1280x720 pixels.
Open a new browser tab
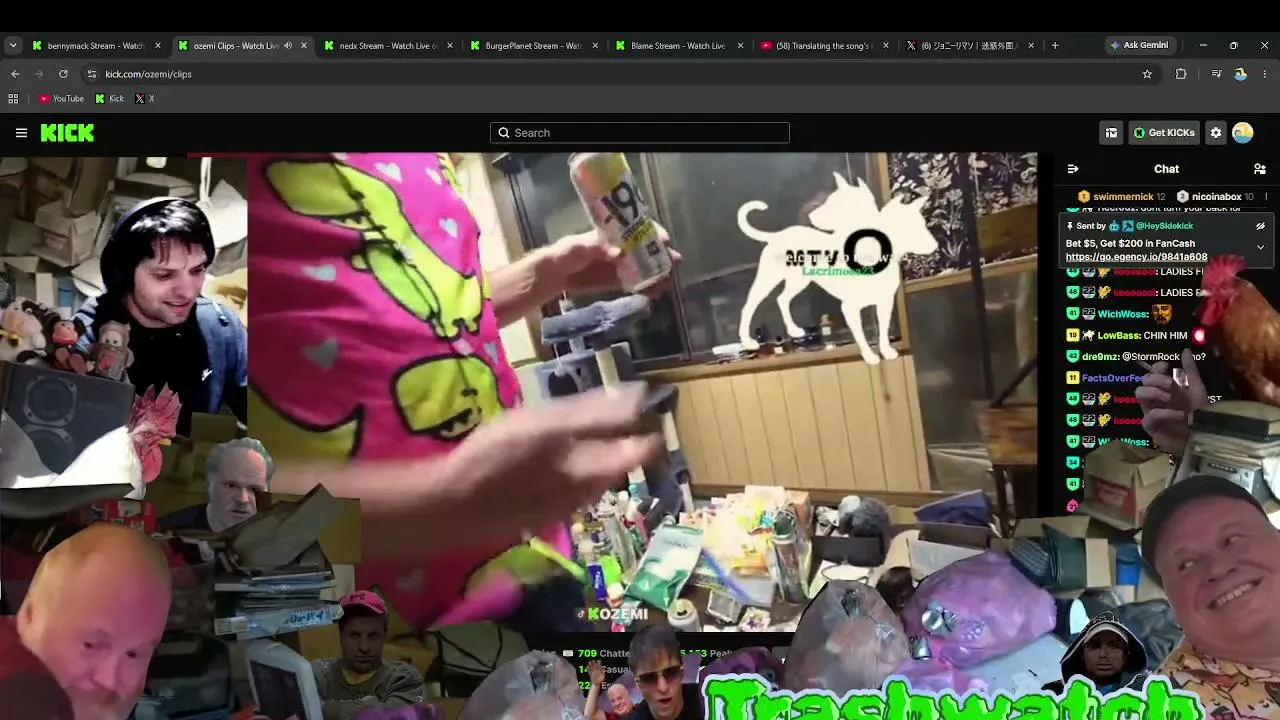[x=1054, y=45]
